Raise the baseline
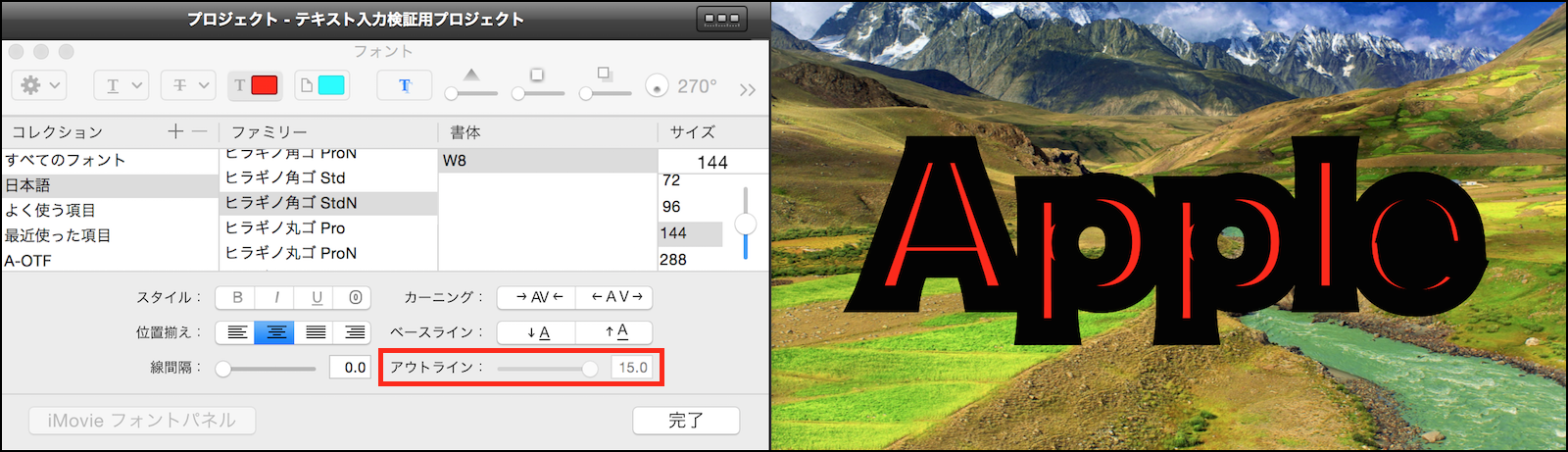 (x=614, y=332)
